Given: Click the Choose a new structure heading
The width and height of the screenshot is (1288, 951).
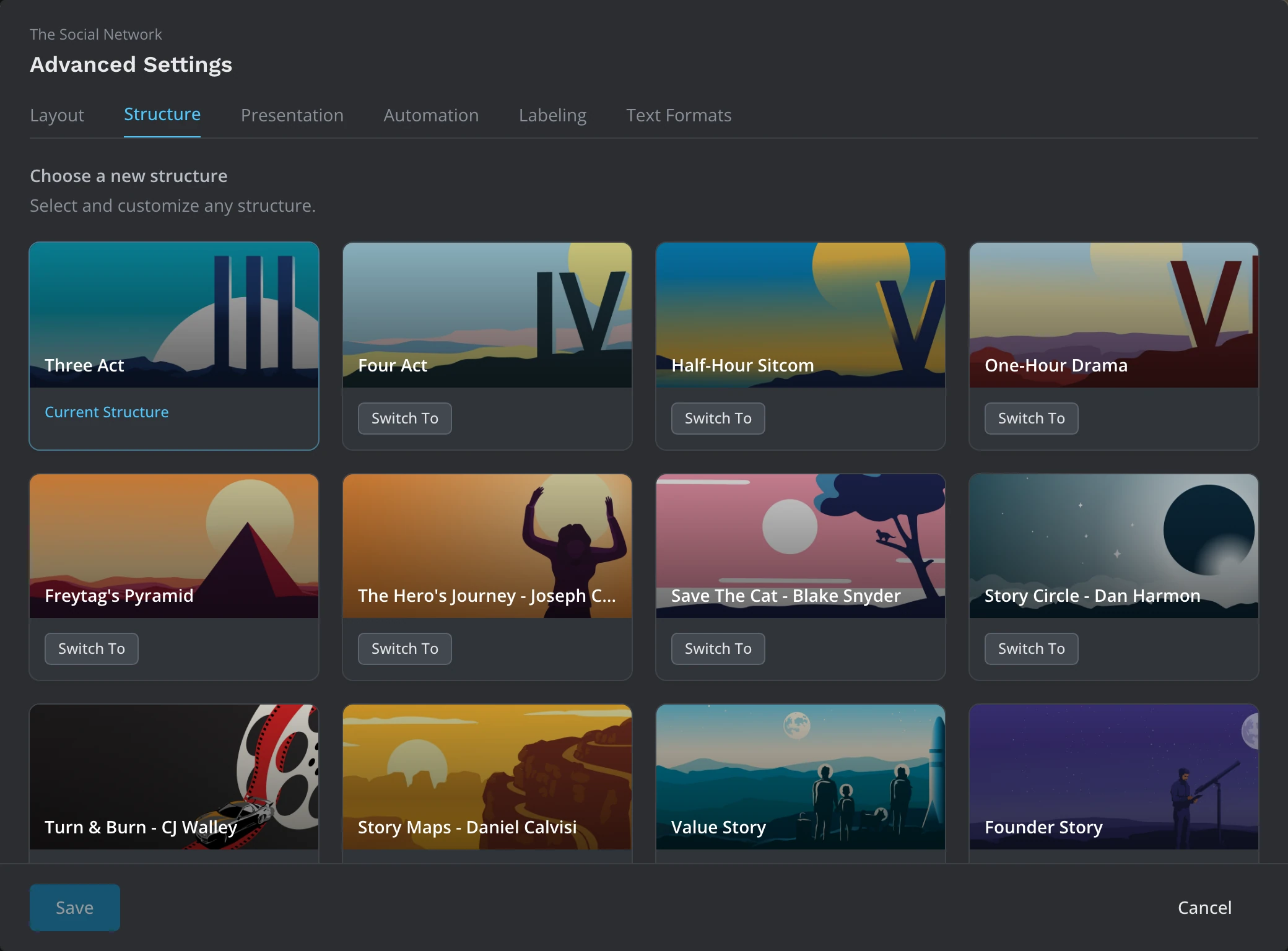Looking at the screenshot, I should point(129,176).
